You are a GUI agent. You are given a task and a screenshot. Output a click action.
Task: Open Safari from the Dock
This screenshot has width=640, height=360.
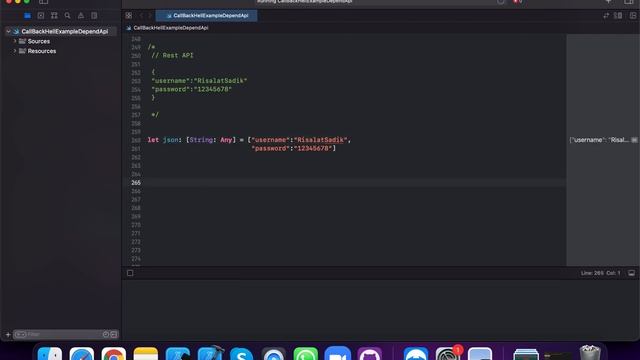point(82,354)
